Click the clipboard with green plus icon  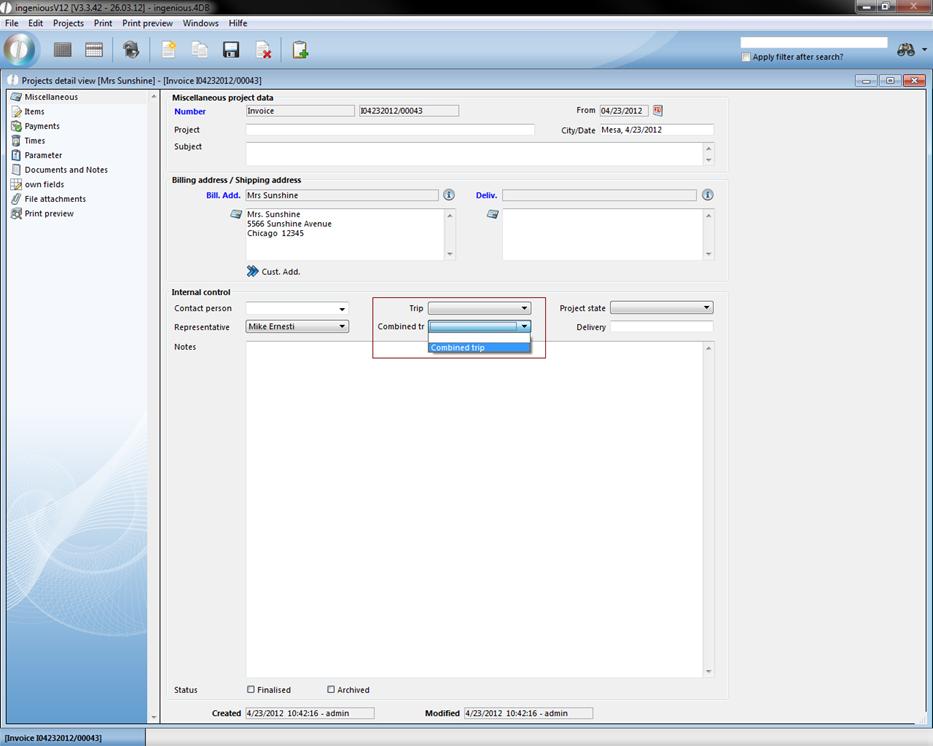coord(299,50)
